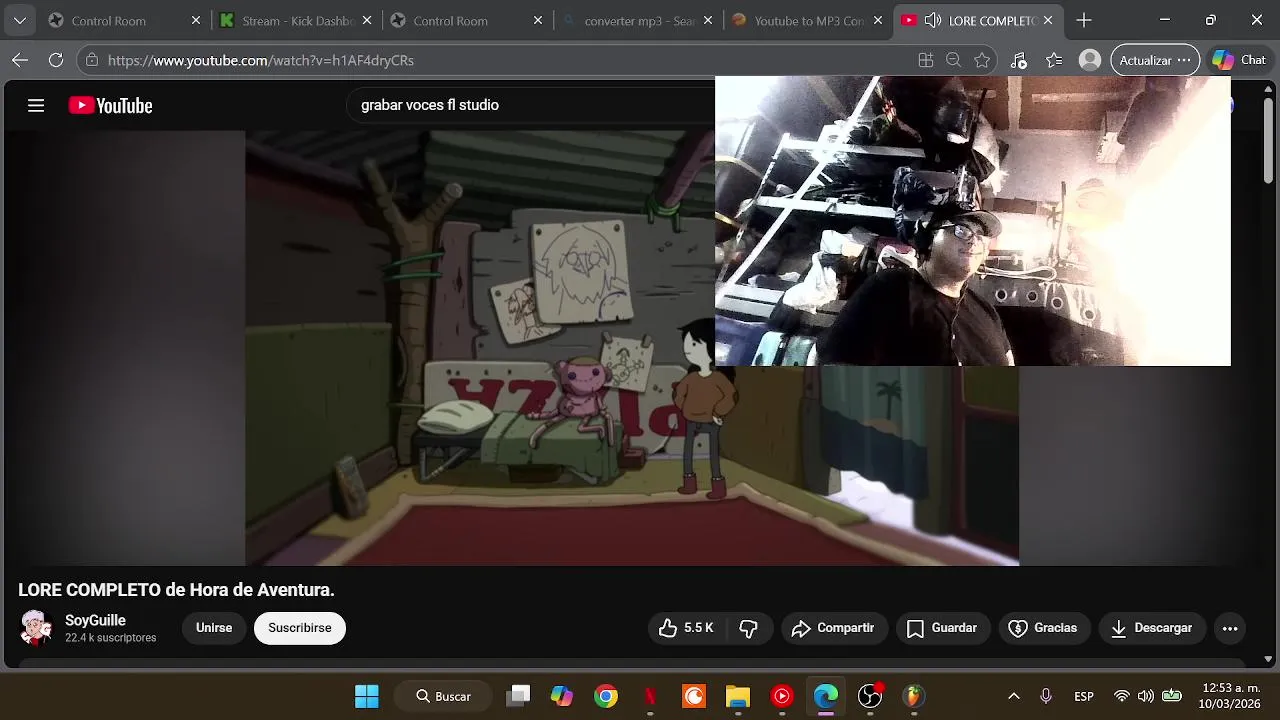Open Wi-Fi network tray icon

[x=1122, y=696]
